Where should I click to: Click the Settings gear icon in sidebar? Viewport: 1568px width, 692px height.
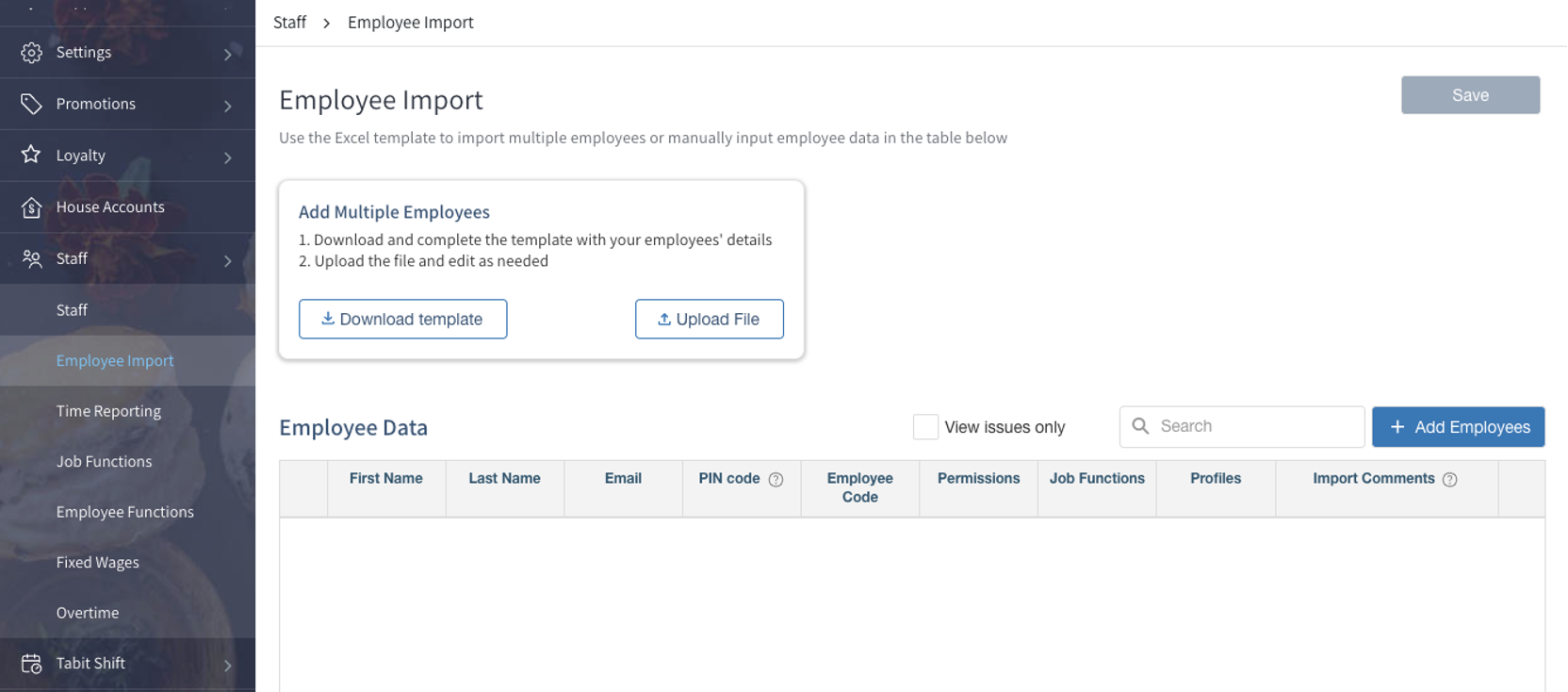tap(31, 53)
